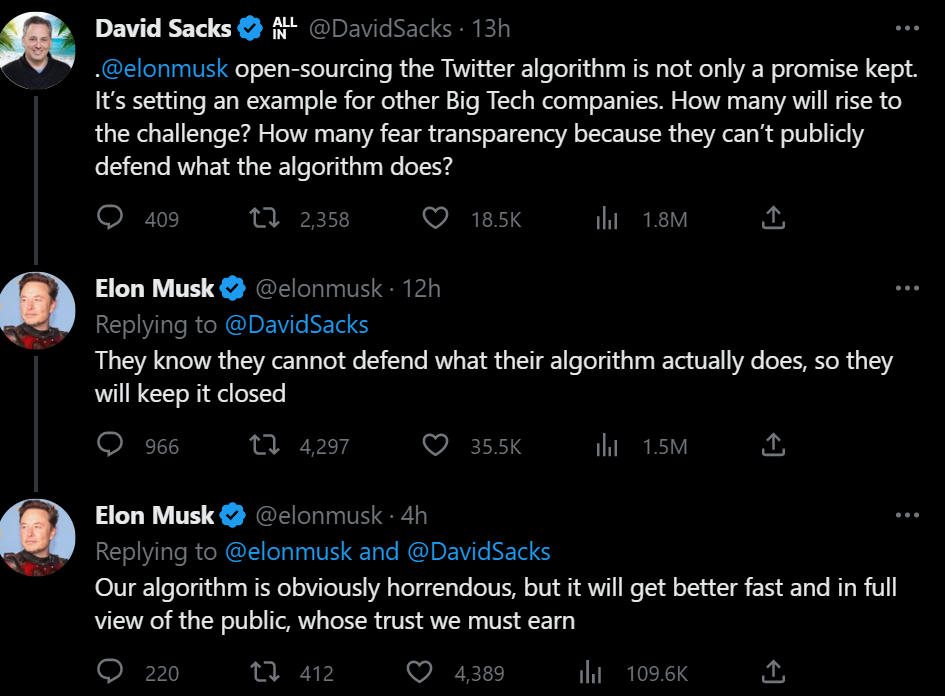Share David Sacks' tweet

773,218
